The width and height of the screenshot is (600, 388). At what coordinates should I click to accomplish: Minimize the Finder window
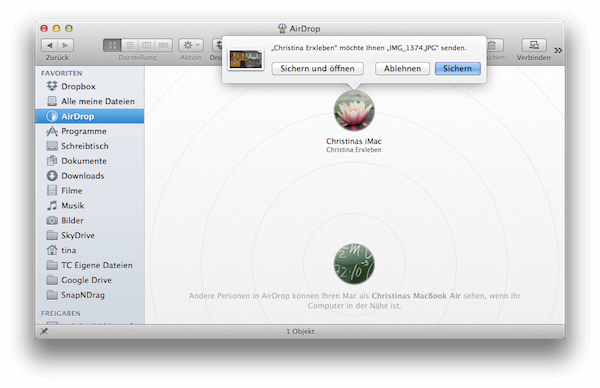[x=56, y=28]
